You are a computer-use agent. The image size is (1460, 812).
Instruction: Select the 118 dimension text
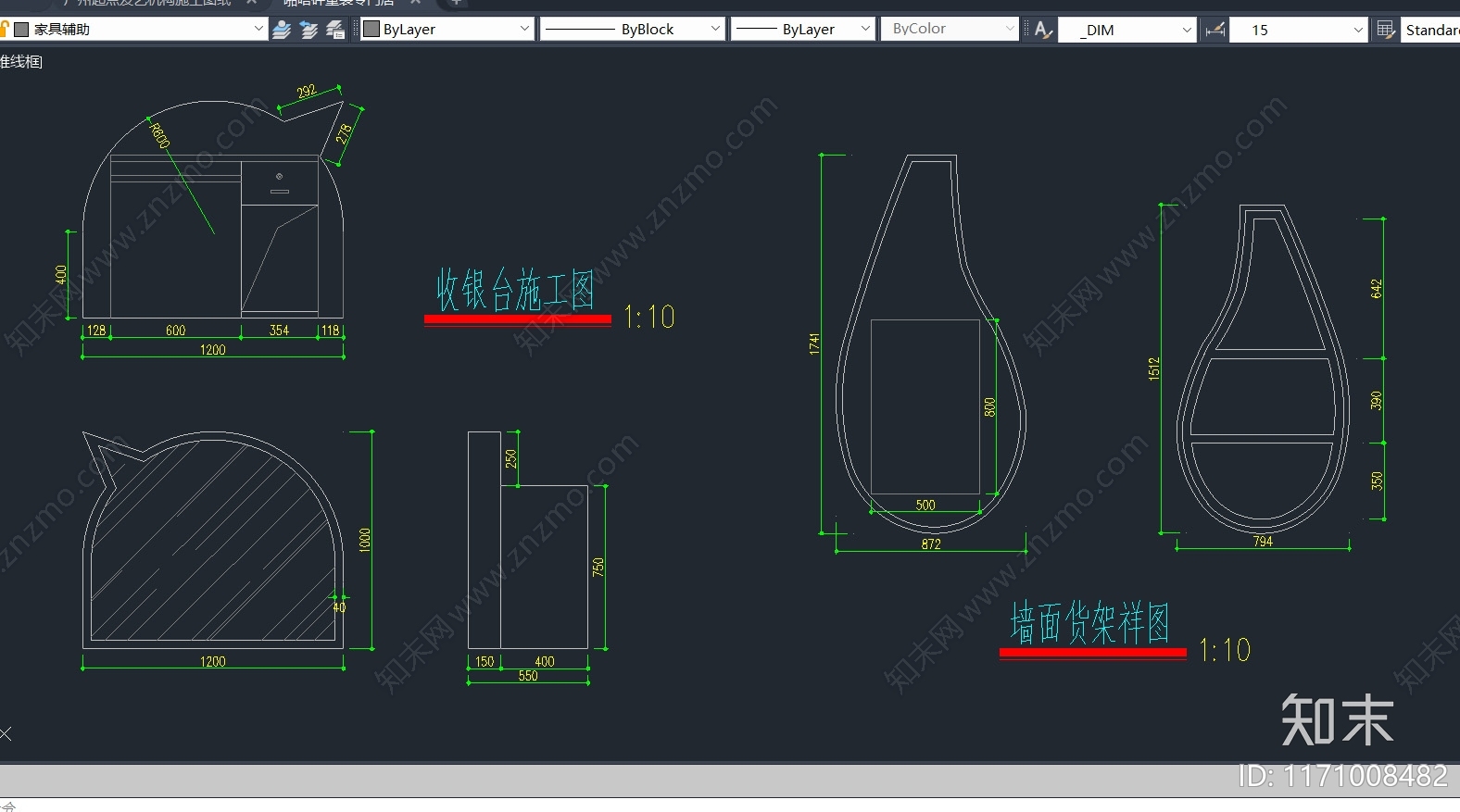330,331
